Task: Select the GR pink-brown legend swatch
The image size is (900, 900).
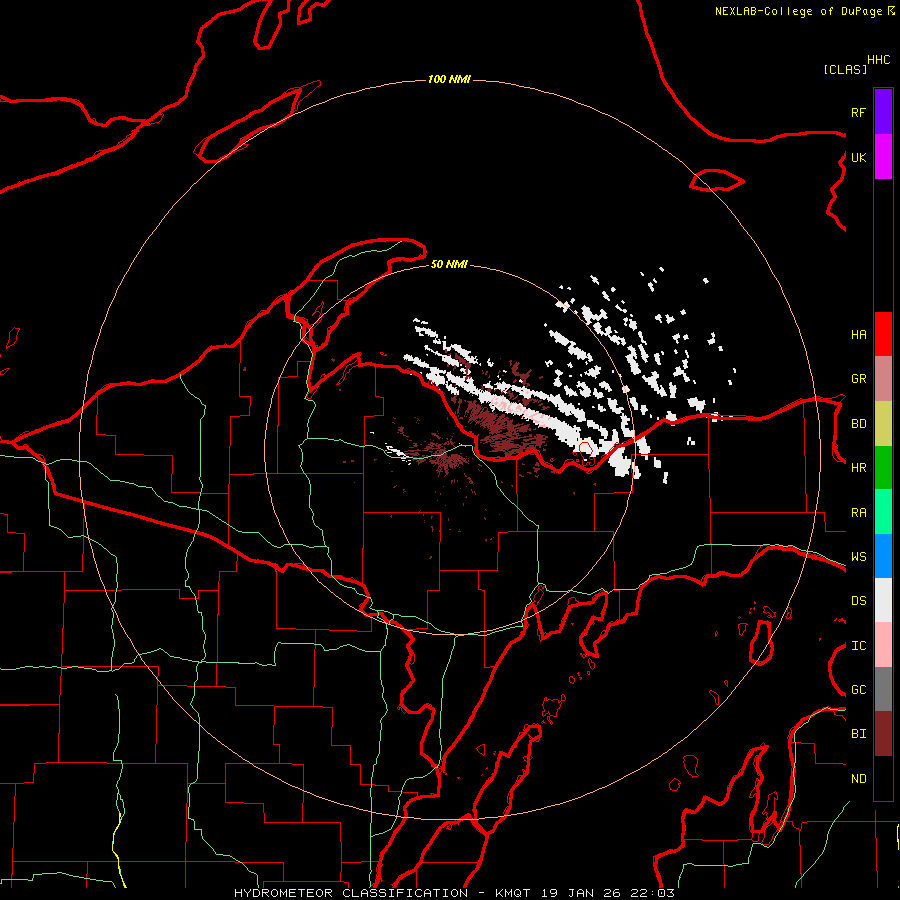Action: pyautogui.click(x=883, y=379)
